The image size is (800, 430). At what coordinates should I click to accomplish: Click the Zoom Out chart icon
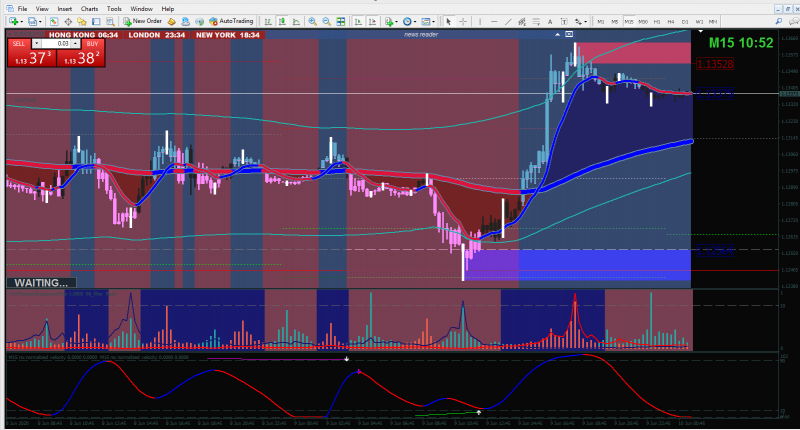pos(327,21)
